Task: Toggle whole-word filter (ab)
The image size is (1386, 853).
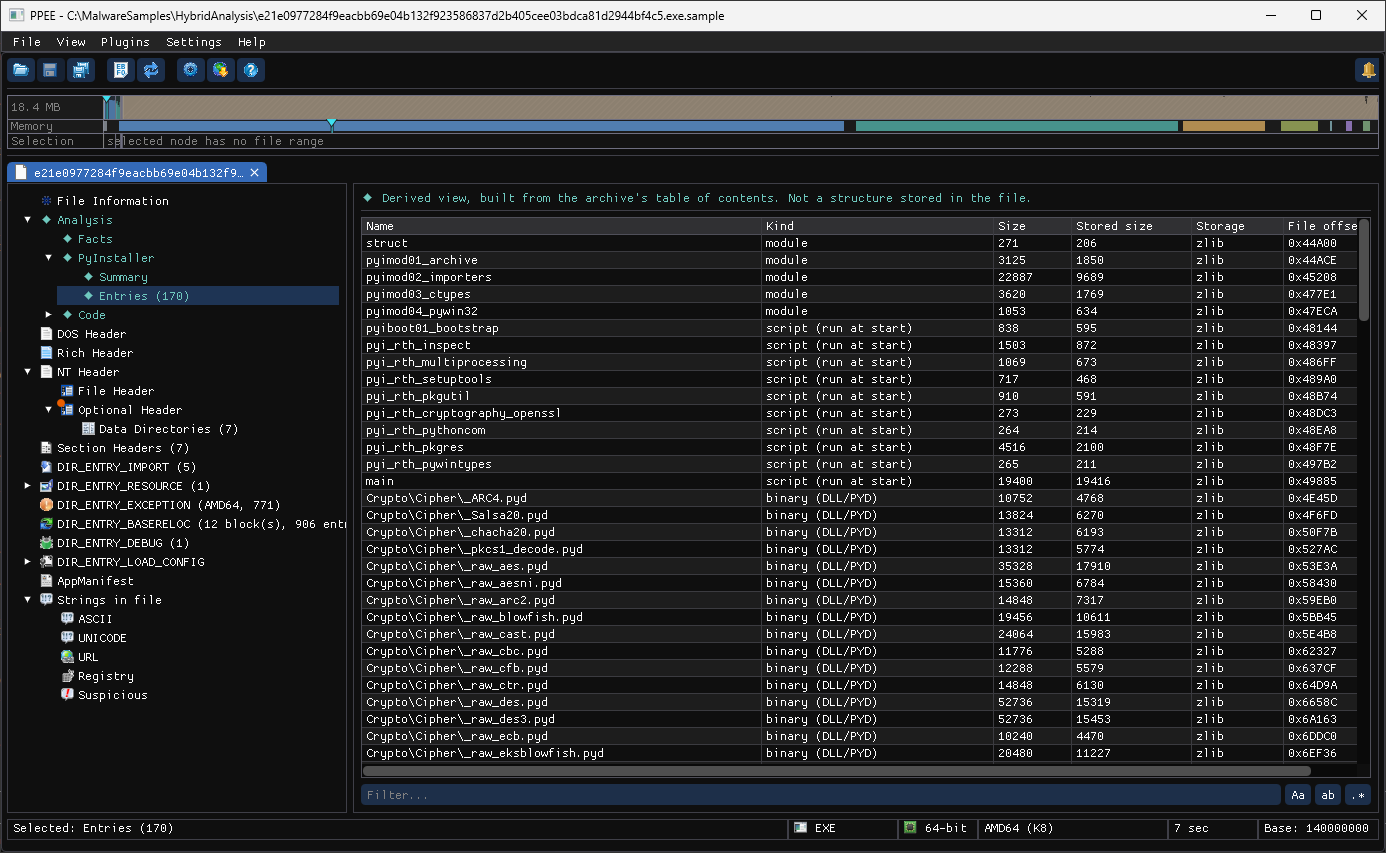Action: [x=1328, y=795]
